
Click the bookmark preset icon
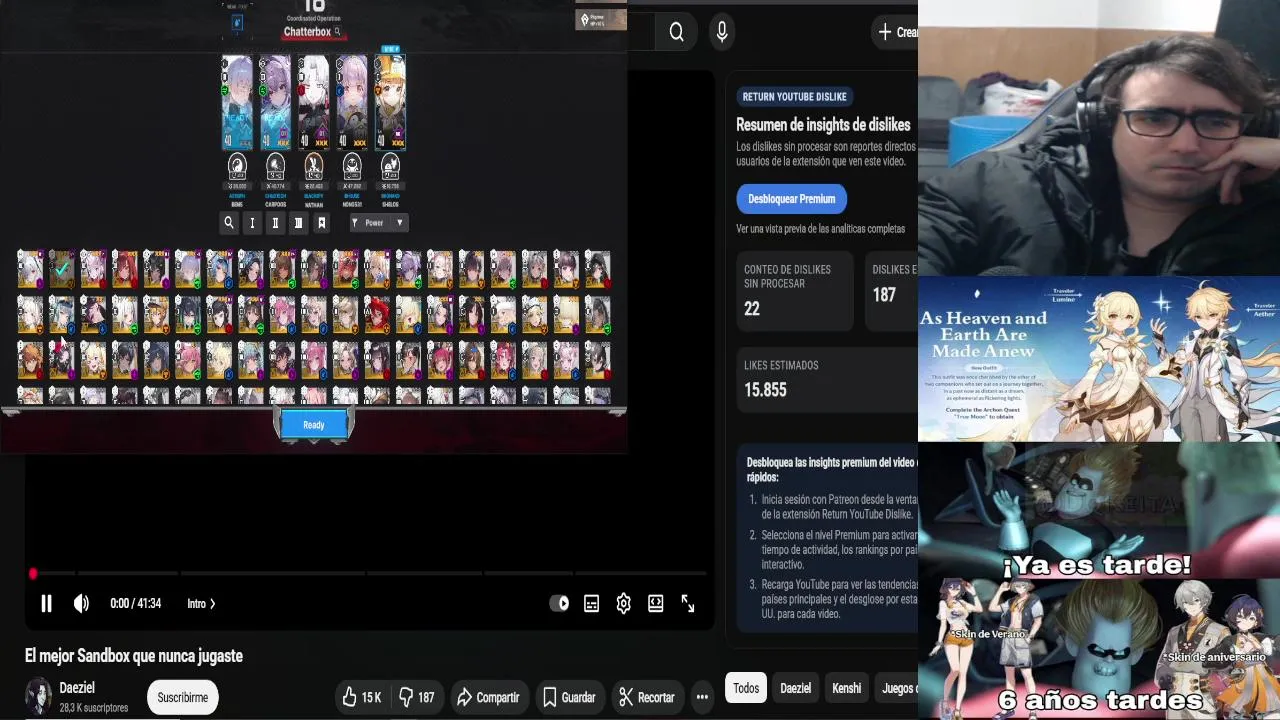321,223
